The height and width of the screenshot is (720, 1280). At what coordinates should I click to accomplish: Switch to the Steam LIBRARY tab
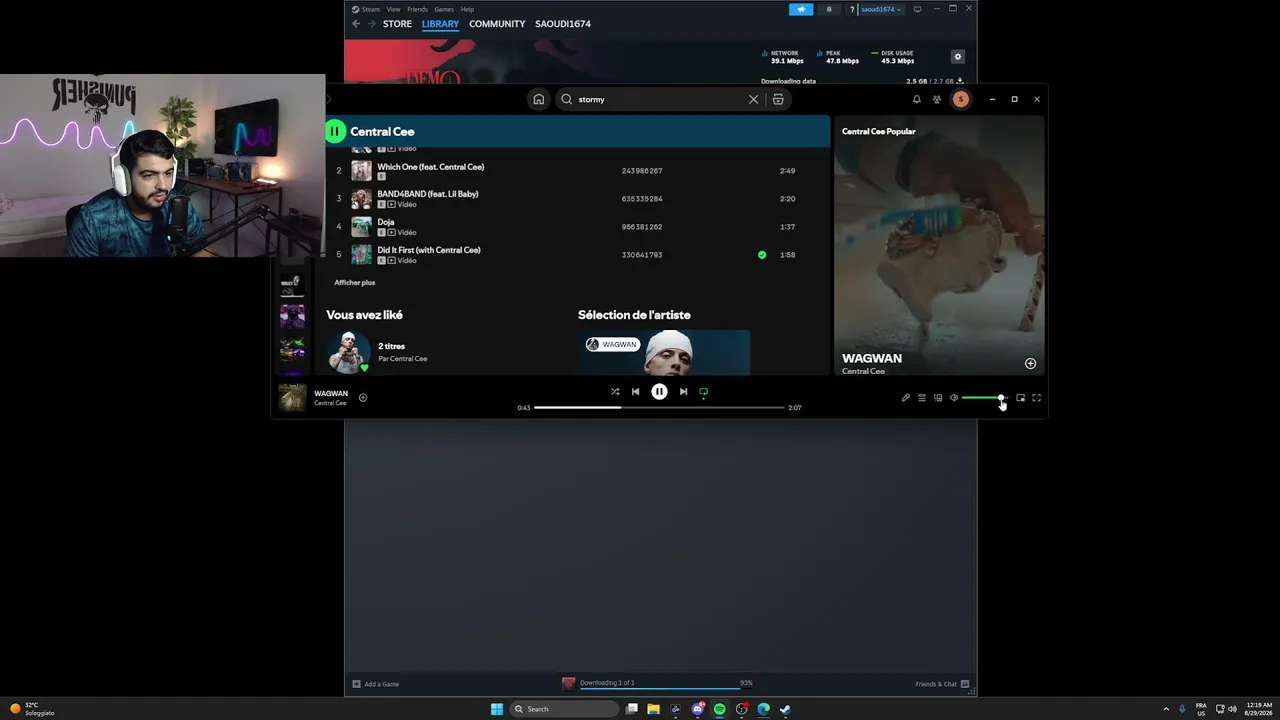pyautogui.click(x=440, y=24)
